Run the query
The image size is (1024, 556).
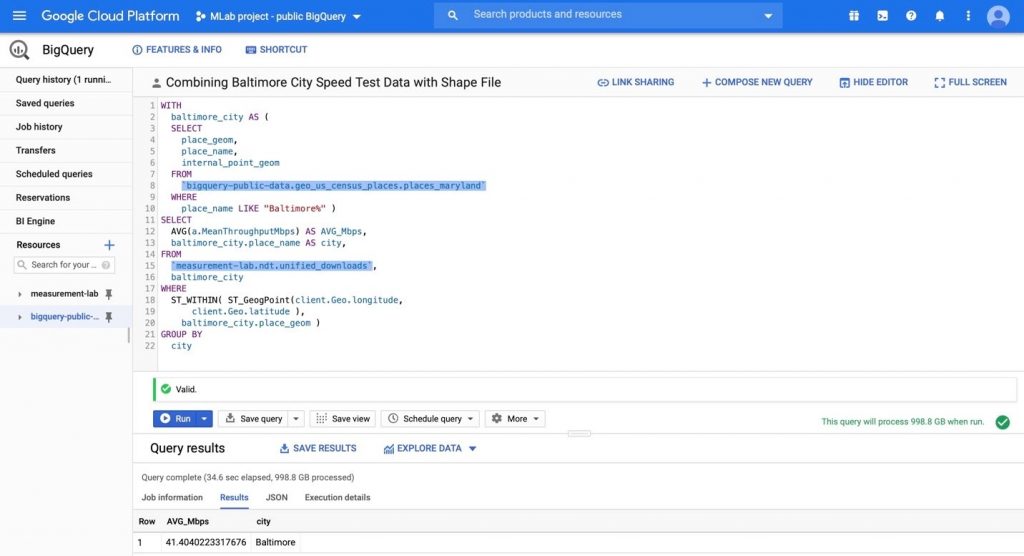click(x=176, y=419)
